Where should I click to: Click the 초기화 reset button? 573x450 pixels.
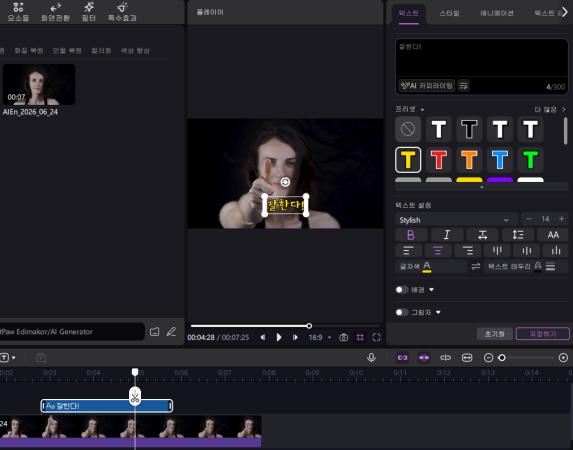(494, 334)
